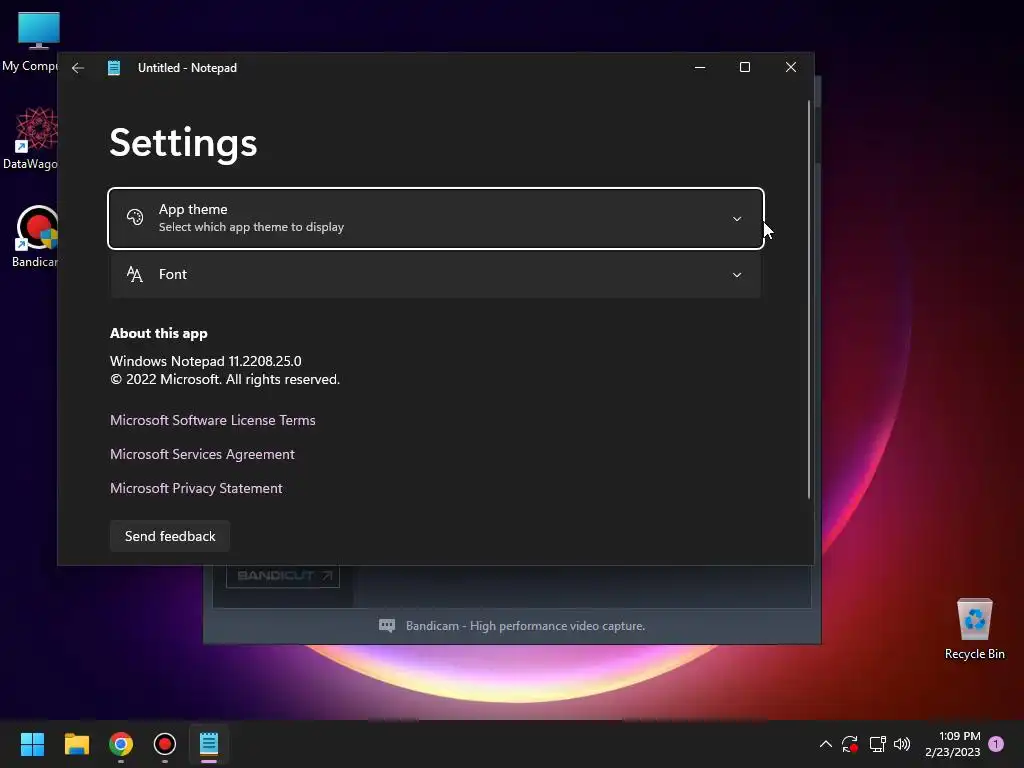This screenshot has width=1024, height=768.
Task: Open Bandicam from the taskbar
Action: click(165, 744)
